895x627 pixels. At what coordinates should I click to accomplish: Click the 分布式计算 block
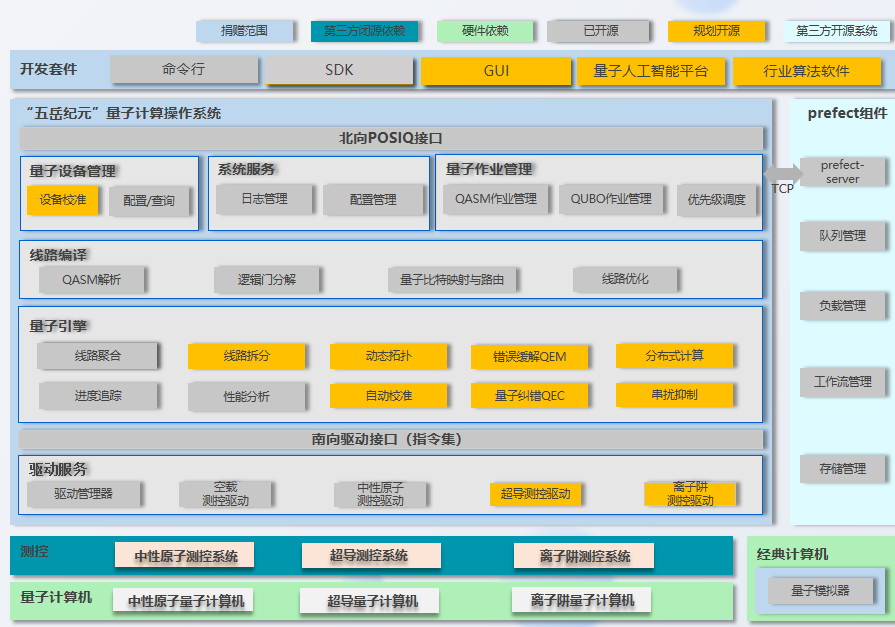click(x=674, y=355)
